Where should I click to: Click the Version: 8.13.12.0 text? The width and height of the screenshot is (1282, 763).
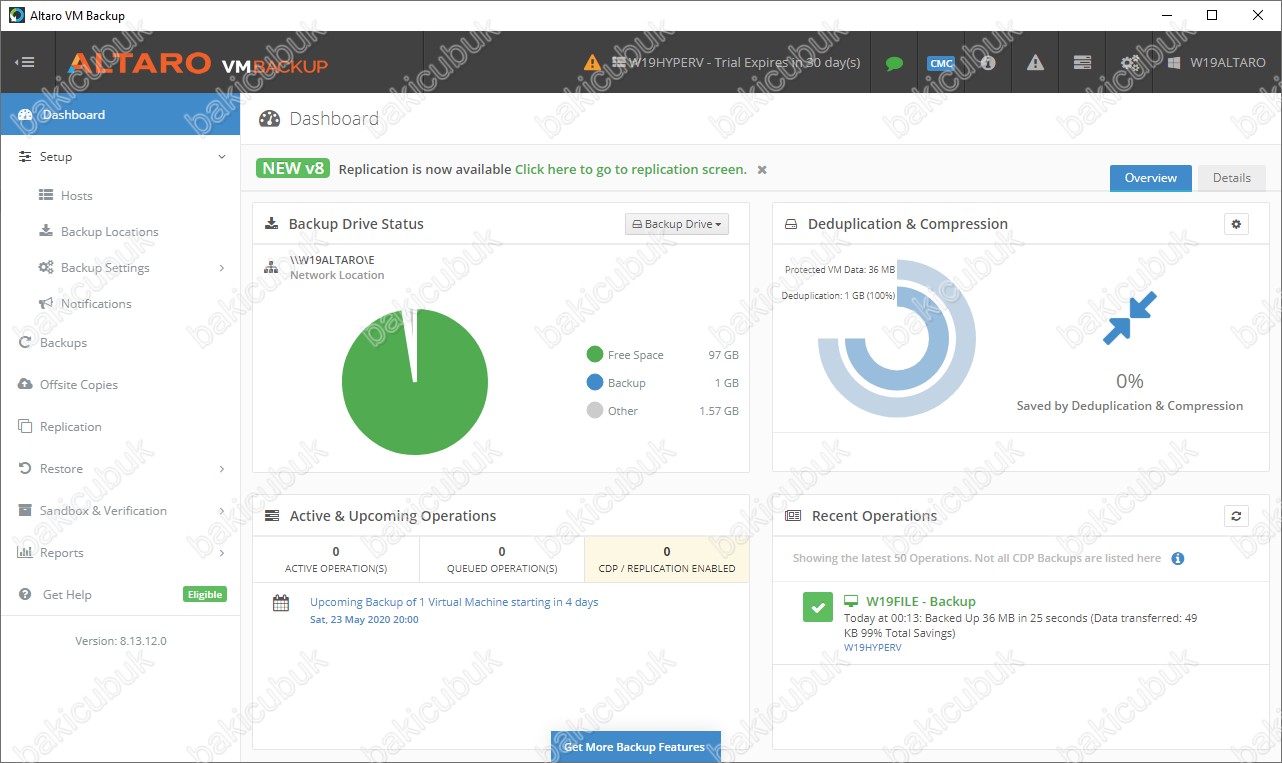coord(121,641)
